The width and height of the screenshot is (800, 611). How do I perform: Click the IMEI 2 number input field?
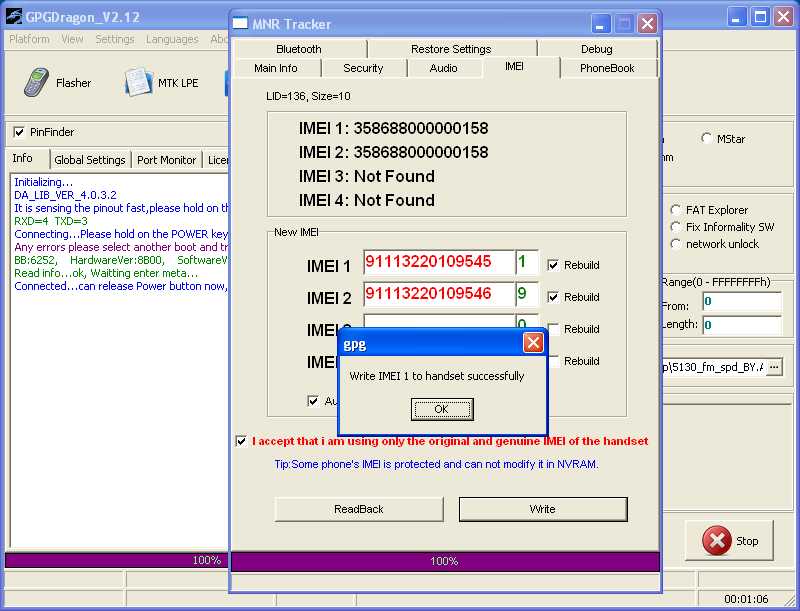pos(439,294)
